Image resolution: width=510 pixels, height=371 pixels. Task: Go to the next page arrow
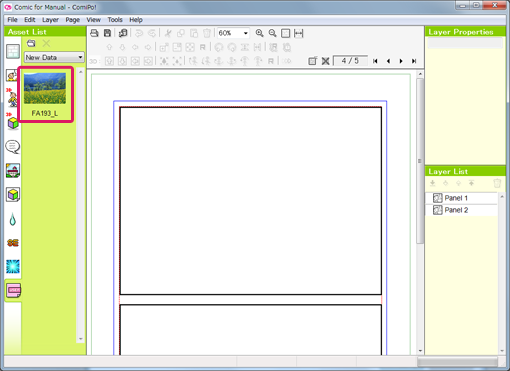401,61
